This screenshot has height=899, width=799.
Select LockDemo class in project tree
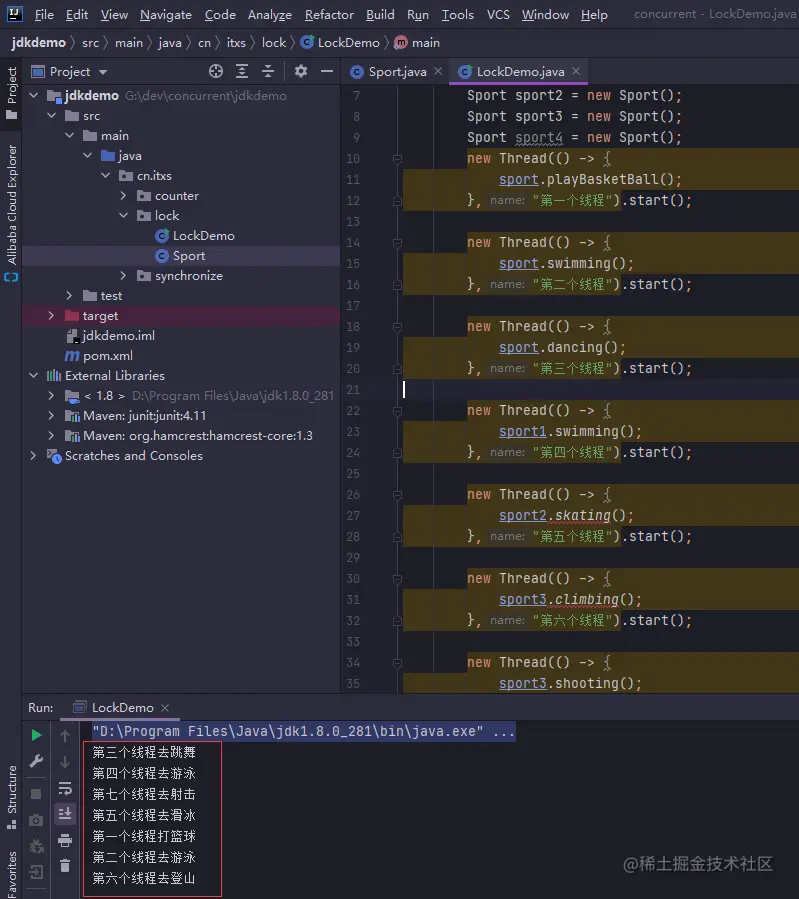pos(195,236)
